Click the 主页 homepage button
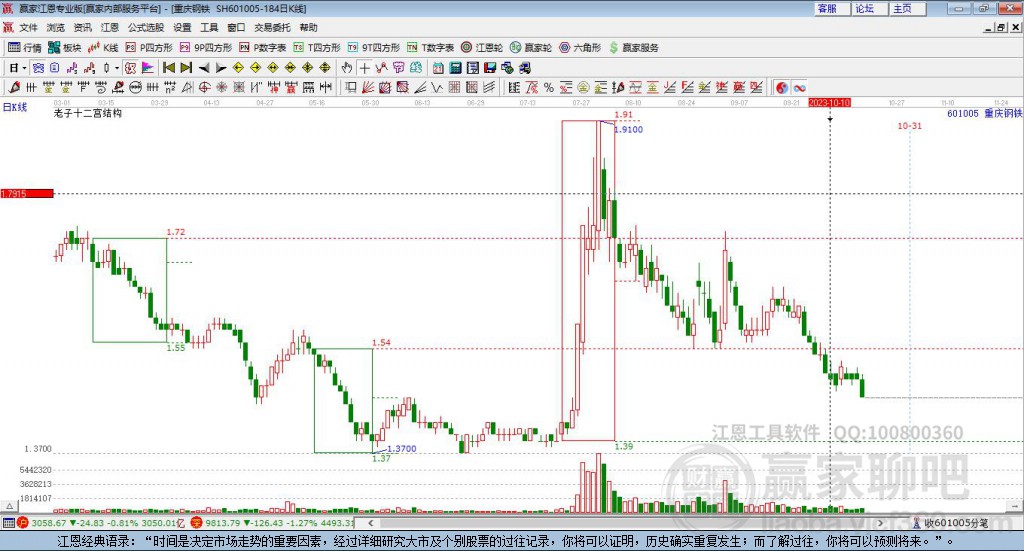 tap(908, 8)
